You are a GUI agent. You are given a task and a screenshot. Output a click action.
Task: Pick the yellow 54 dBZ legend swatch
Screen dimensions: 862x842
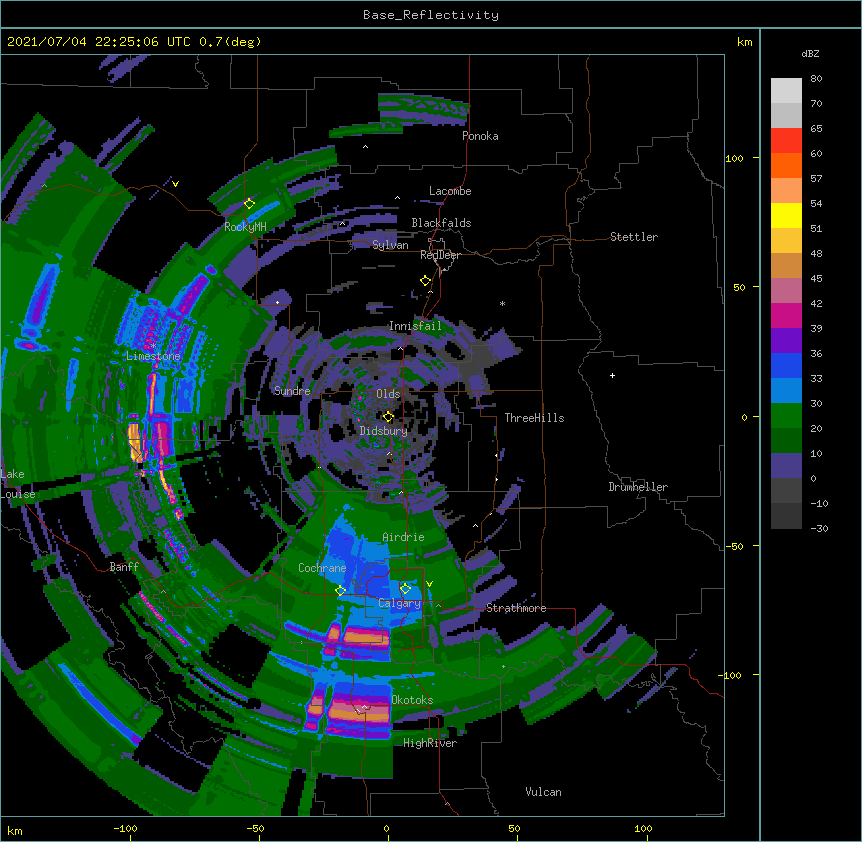pyautogui.click(x=786, y=215)
